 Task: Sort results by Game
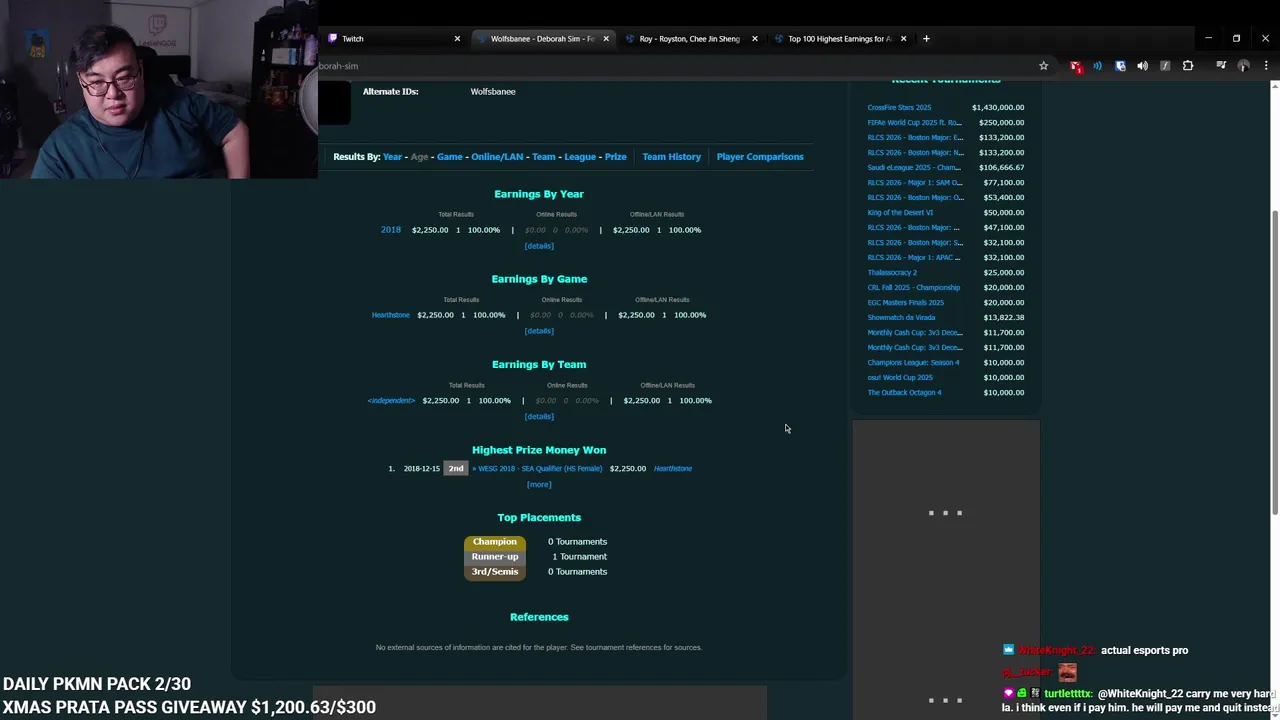(449, 157)
